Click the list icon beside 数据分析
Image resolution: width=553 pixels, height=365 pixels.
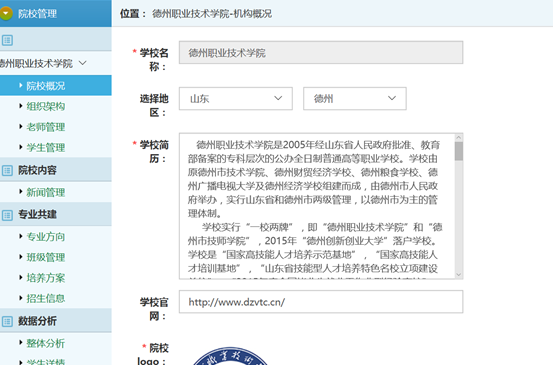7,321
